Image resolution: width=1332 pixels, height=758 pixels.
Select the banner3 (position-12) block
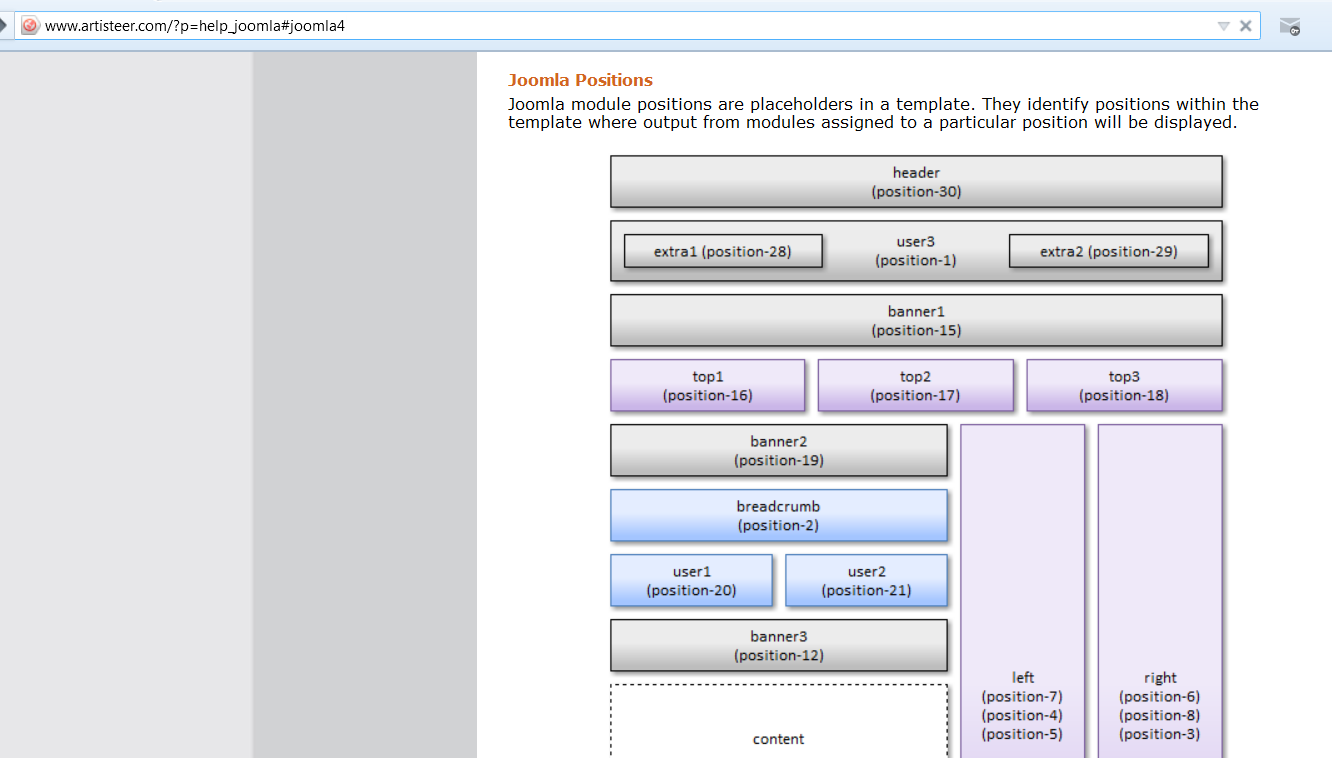[x=779, y=646]
